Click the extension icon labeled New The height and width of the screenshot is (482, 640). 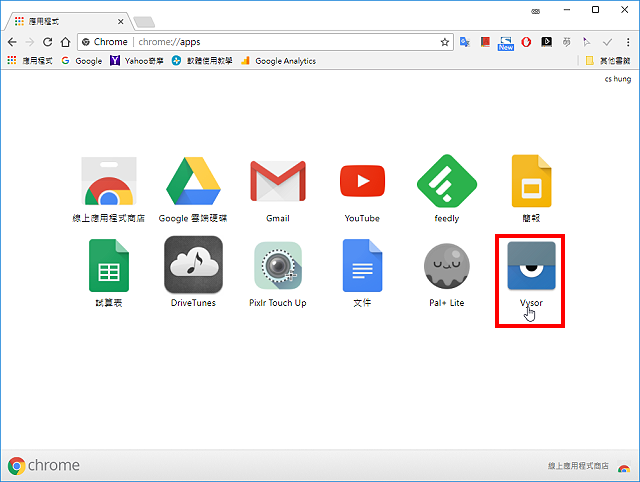(x=506, y=43)
